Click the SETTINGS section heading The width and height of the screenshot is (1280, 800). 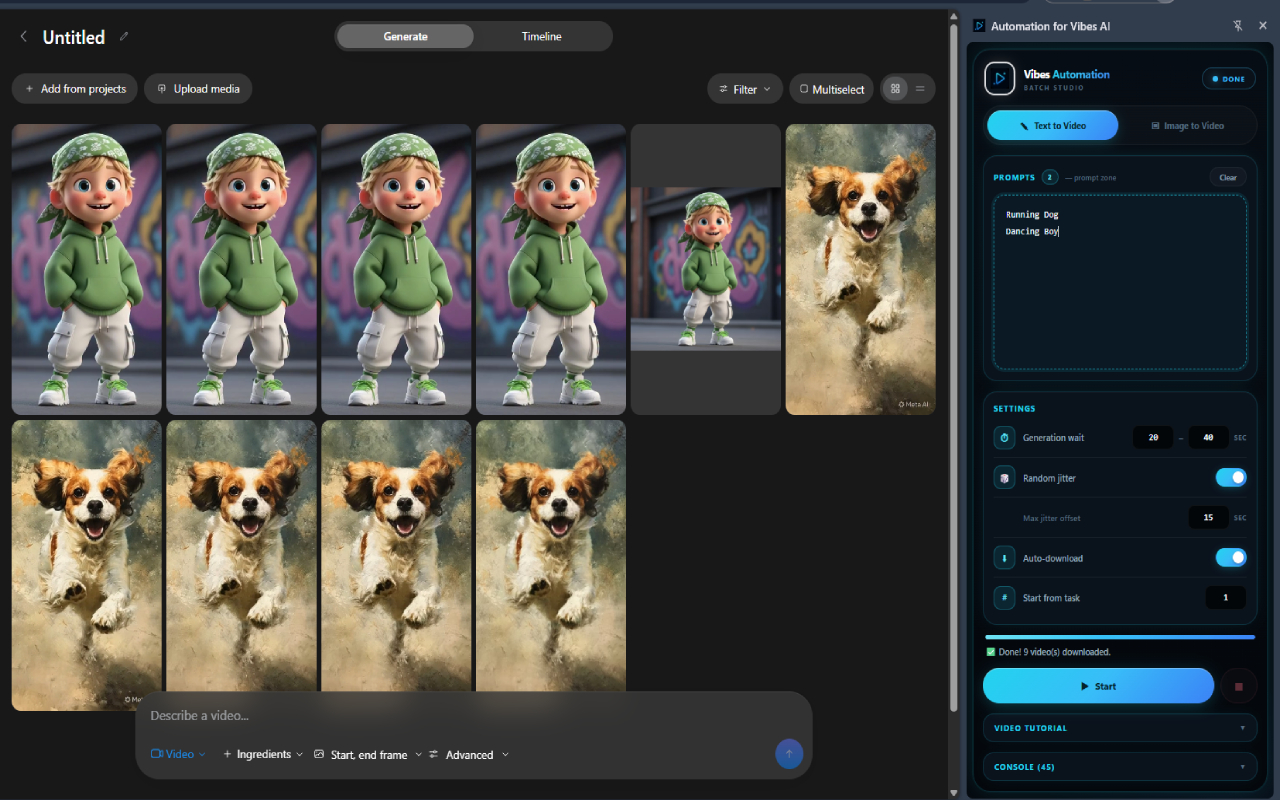(1014, 409)
